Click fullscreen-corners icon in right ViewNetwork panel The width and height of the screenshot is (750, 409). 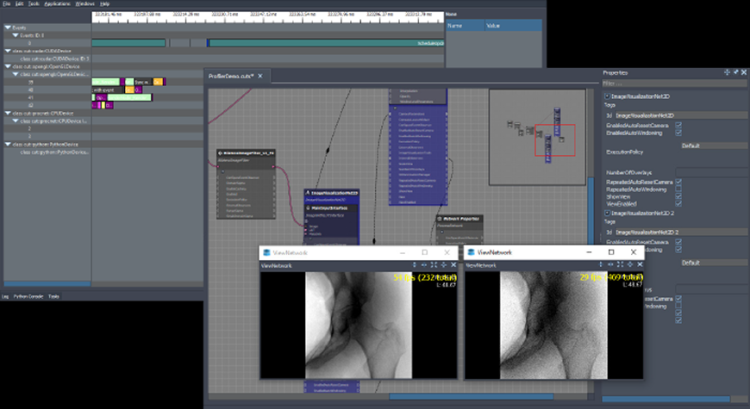point(620,265)
